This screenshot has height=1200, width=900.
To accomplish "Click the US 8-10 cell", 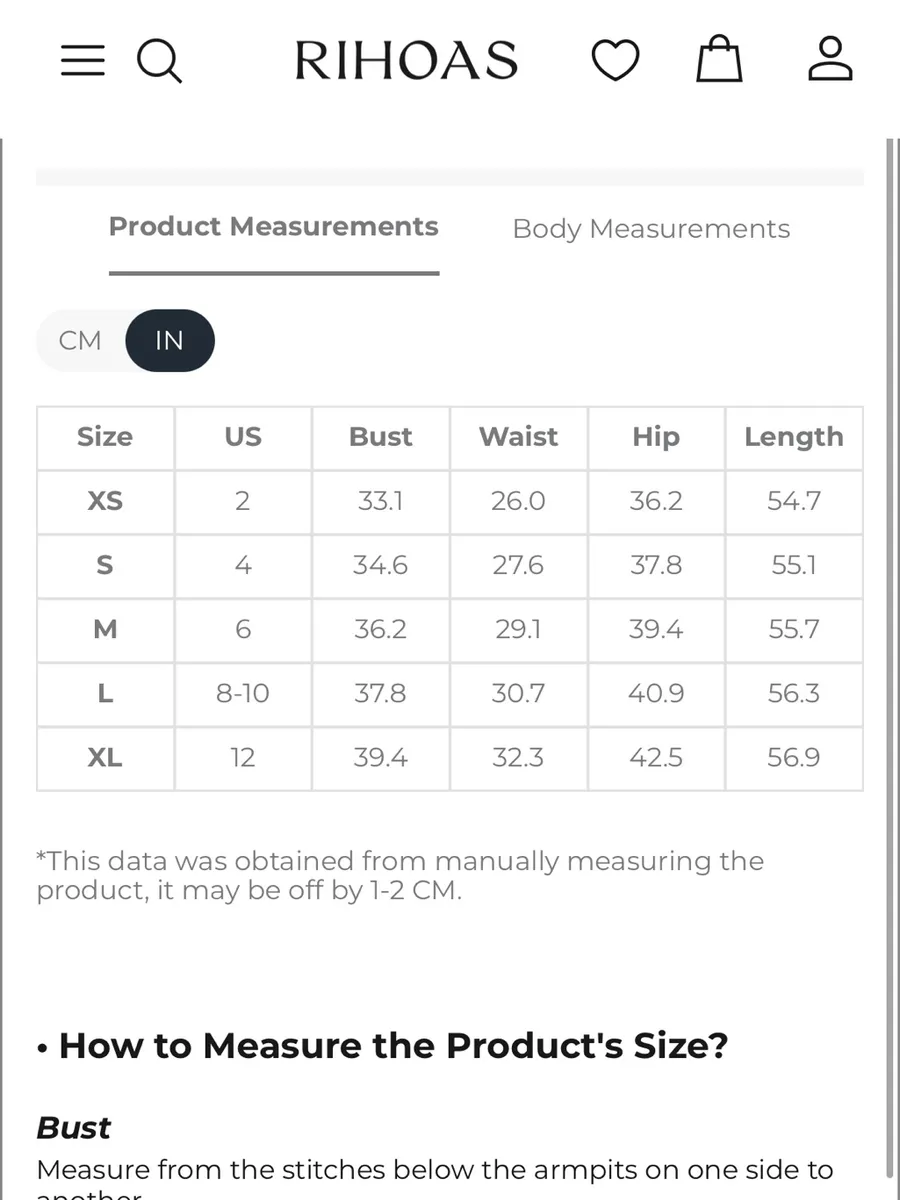I will pos(243,693).
